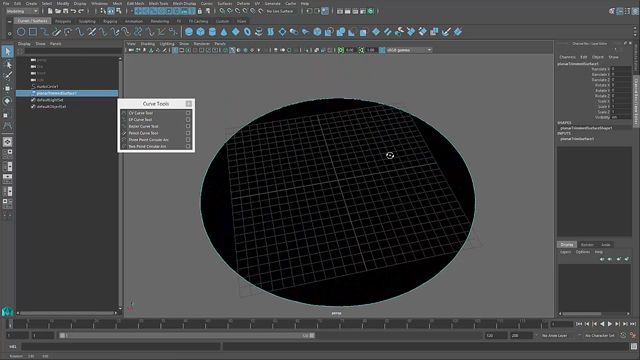Click the Save Scene icon

65,11
